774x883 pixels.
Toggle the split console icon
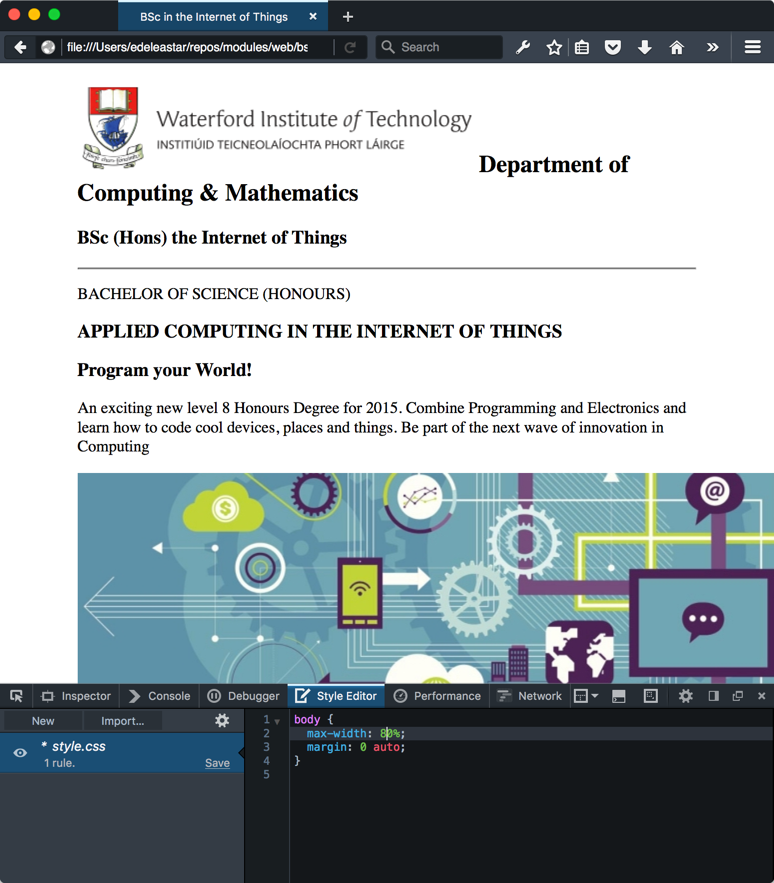(x=619, y=696)
